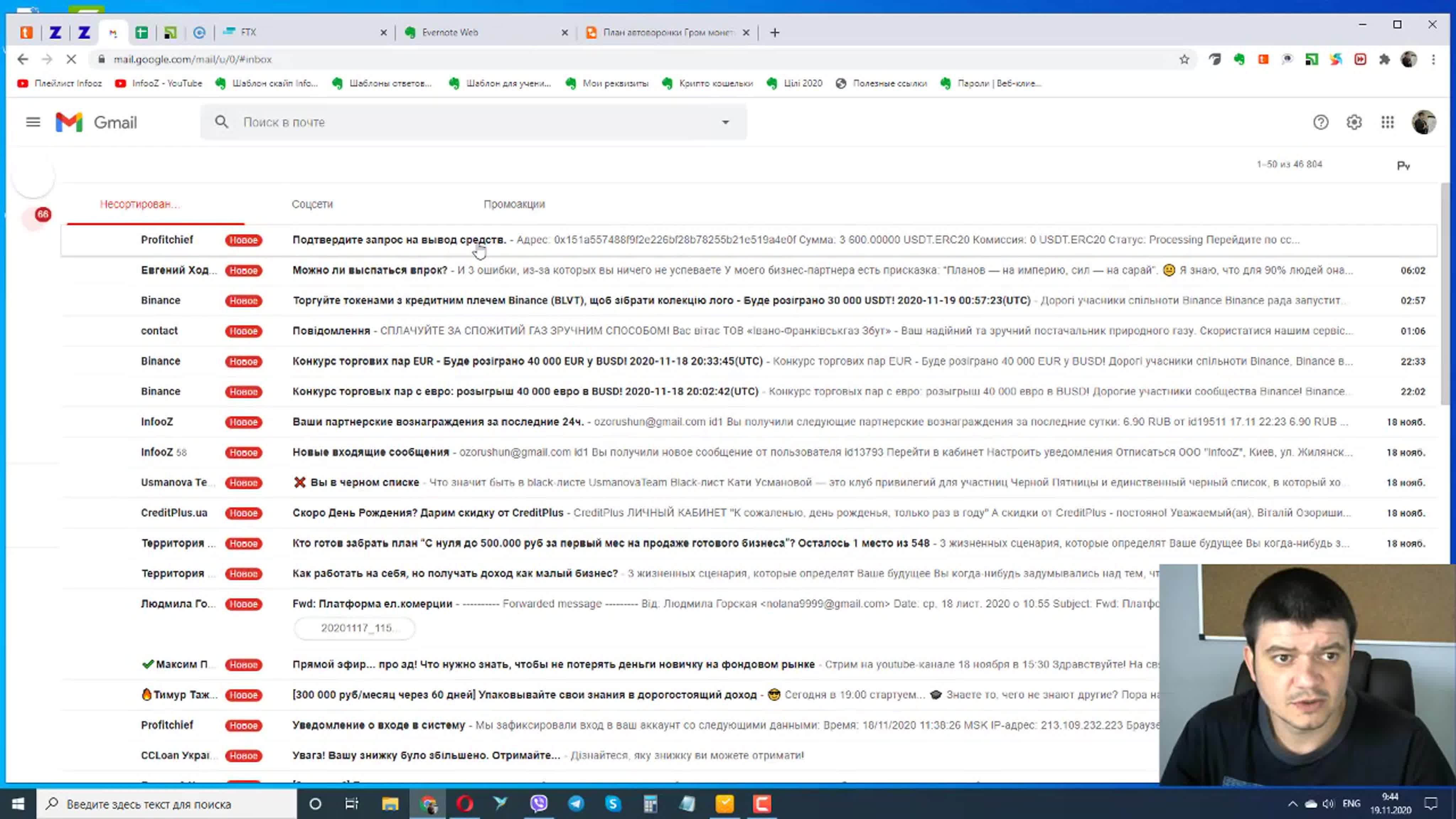The image size is (1456, 819).
Task: Open Chrome three-dot menu
Action: click(1433, 59)
